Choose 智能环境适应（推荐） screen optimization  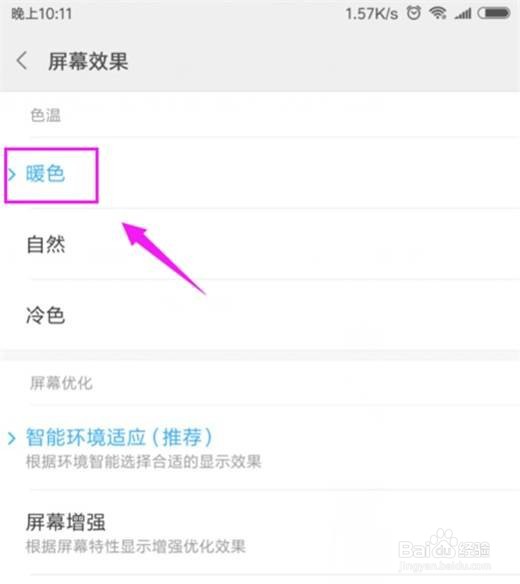click(260, 448)
